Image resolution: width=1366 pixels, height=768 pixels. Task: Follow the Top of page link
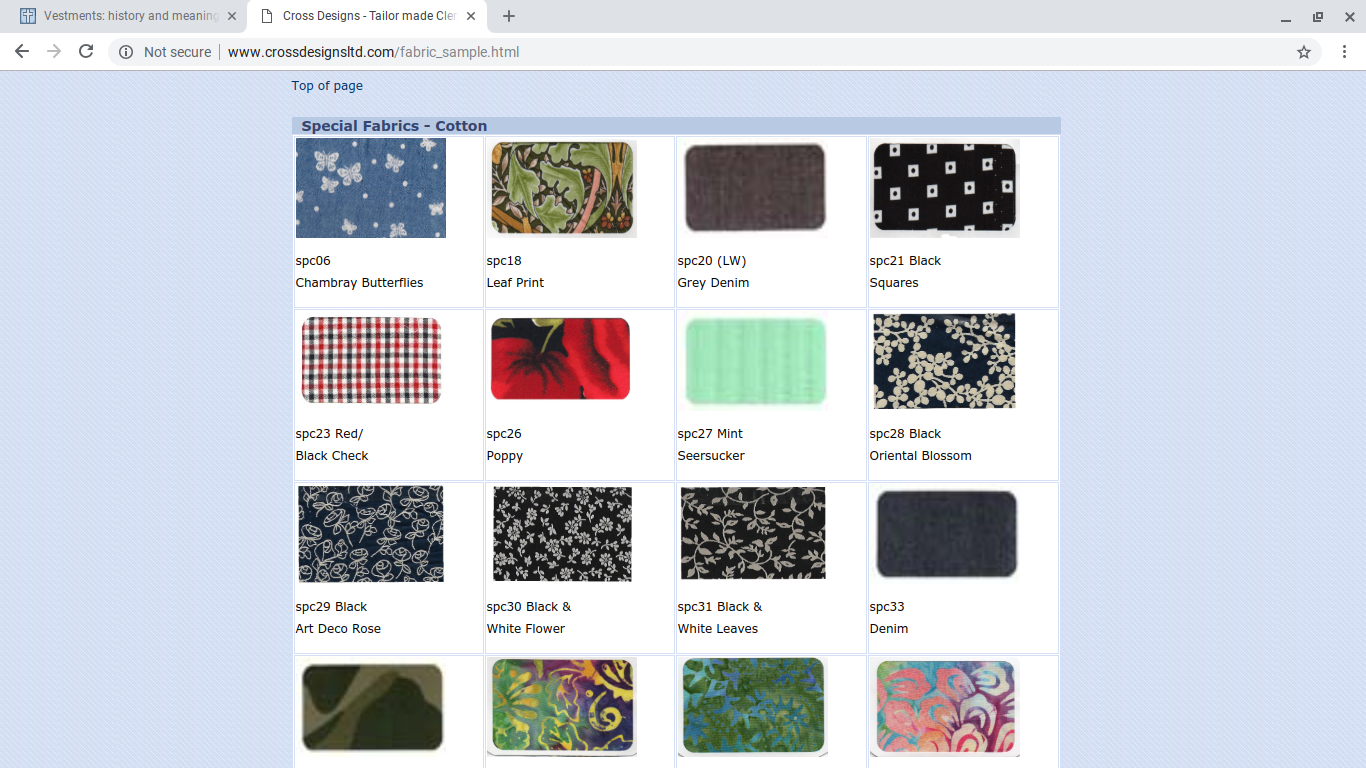click(327, 86)
